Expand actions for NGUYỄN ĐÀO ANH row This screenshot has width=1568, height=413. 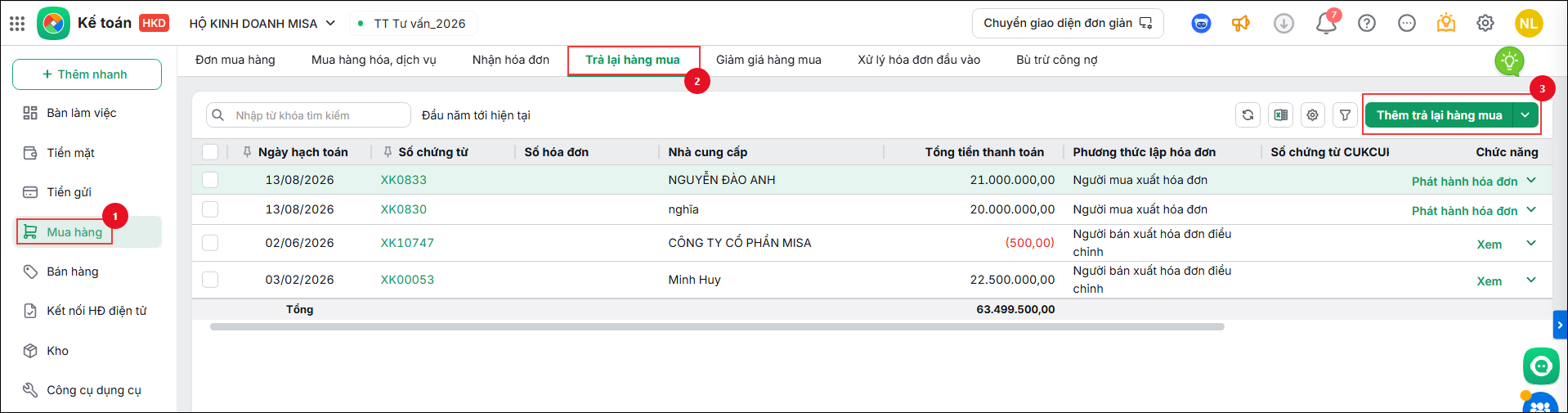pyautogui.click(x=1531, y=180)
